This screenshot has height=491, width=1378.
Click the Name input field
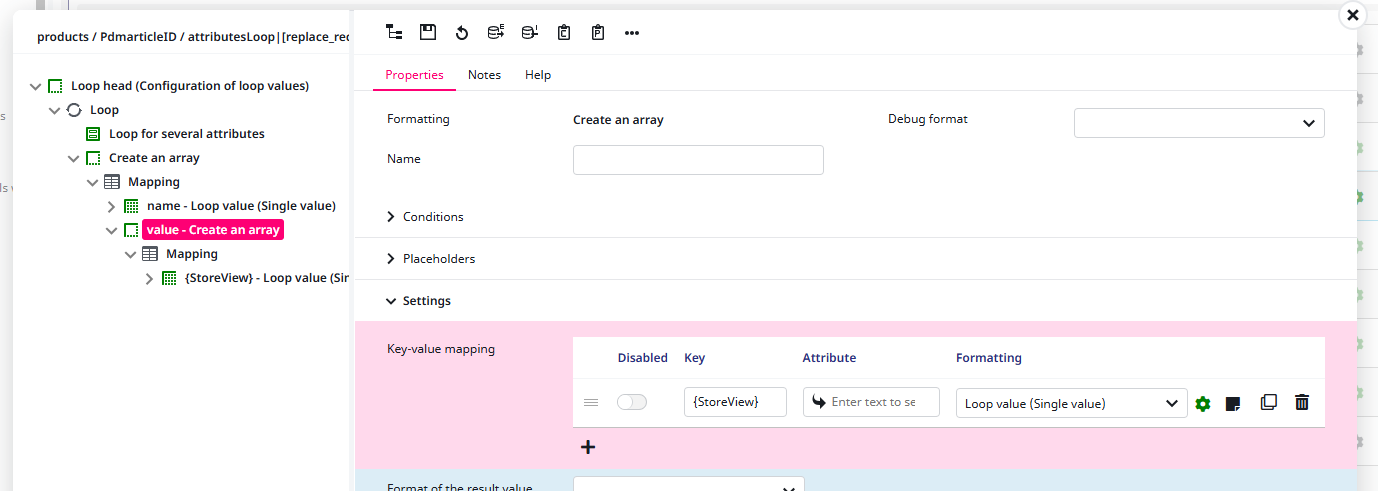click(x=698, y=160)
